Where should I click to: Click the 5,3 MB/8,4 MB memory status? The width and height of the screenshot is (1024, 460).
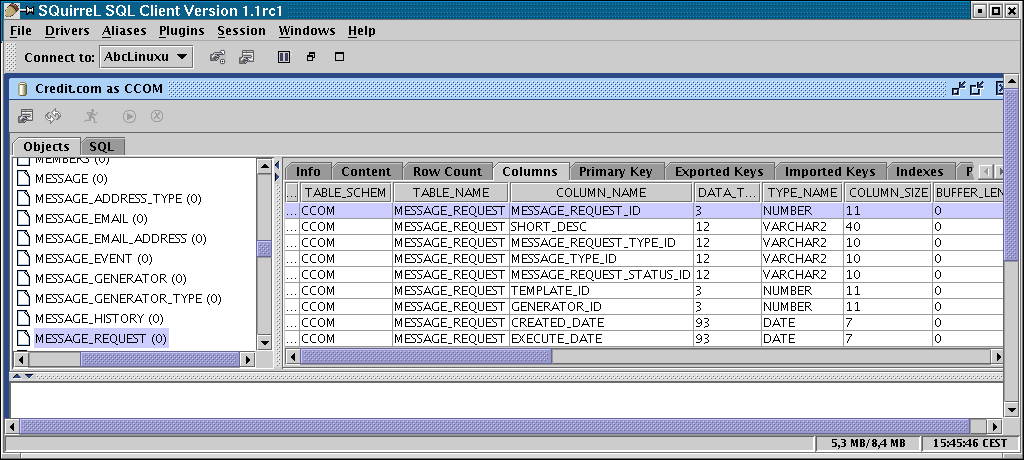pyautogui.click(x=868, y=443)
